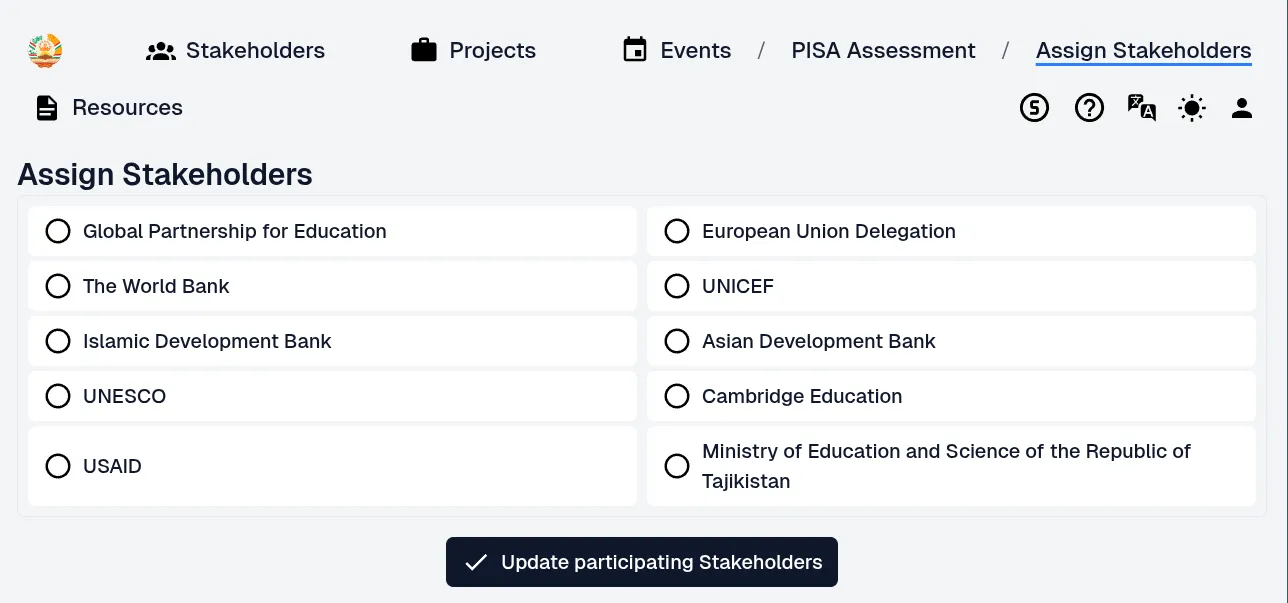The width and height of the screenshot is (1288, 603).
Task: Click the Tajikistan emblem logo
Action: pyautogui.click(x=45, y=50)
